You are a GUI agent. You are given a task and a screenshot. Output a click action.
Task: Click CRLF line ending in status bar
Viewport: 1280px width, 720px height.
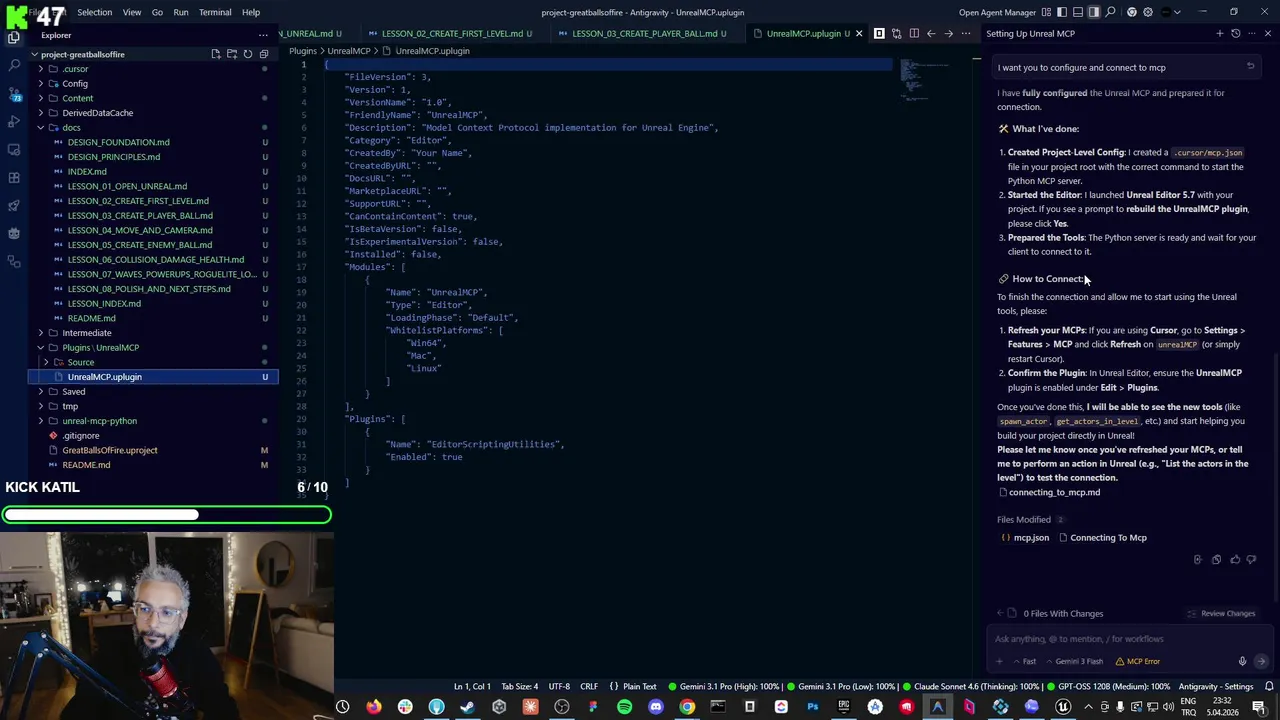click(x=589, y=687)
